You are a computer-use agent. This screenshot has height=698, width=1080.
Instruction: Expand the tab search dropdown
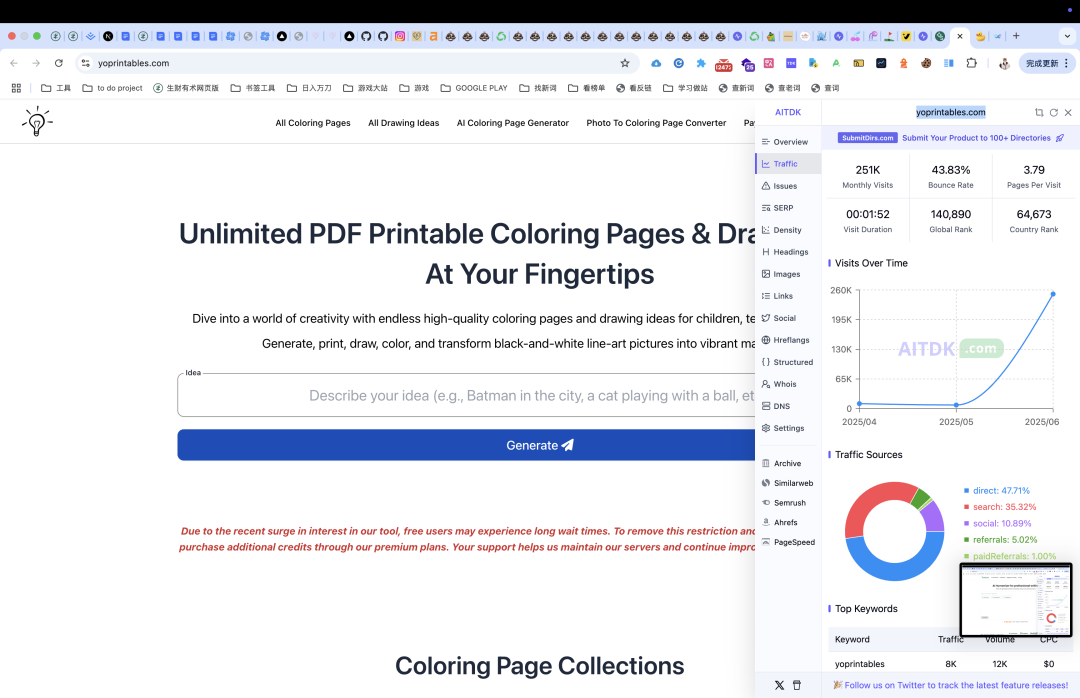(1067, 36)
